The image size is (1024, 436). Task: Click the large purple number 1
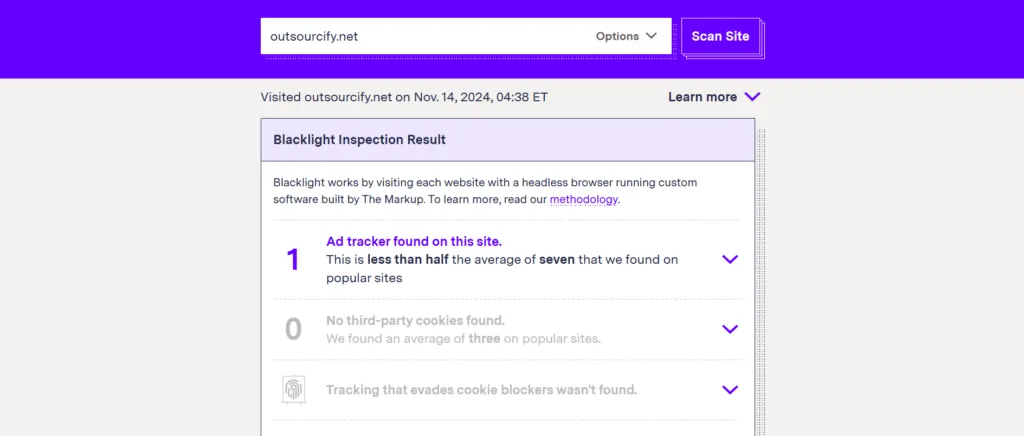293,259
